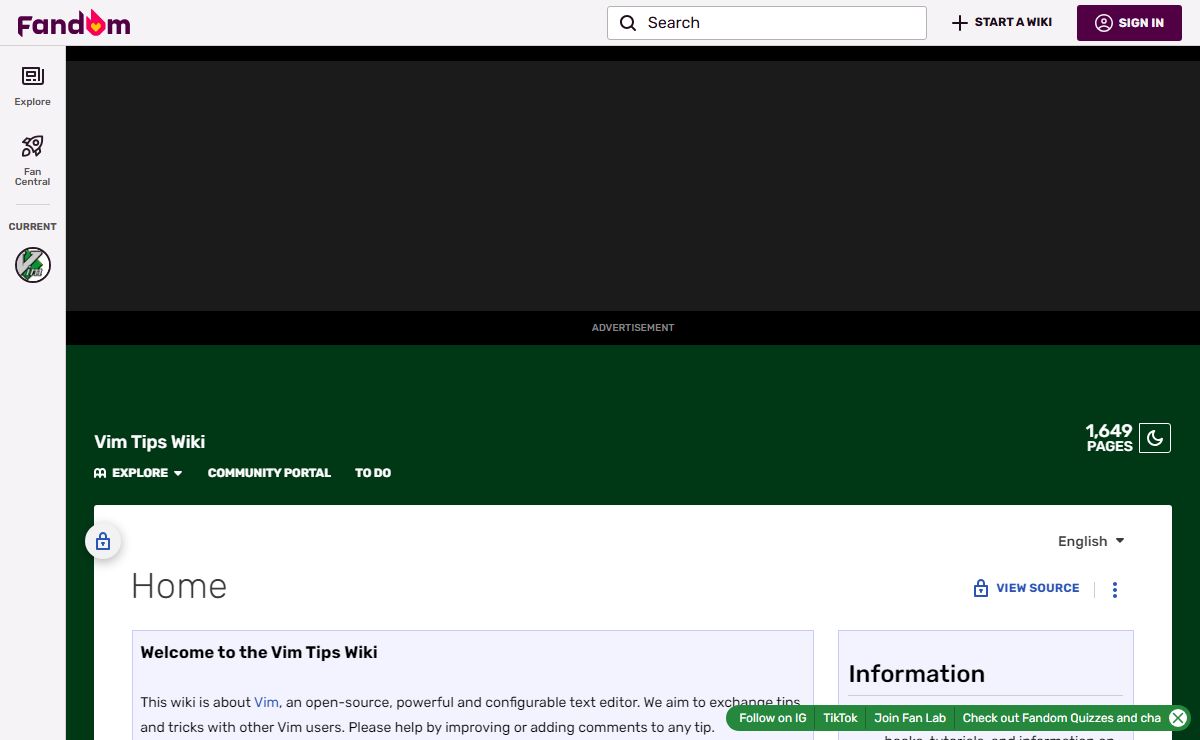Click the Sign In button
Screen dimensions: 1200x740
tap(1129, 23)
